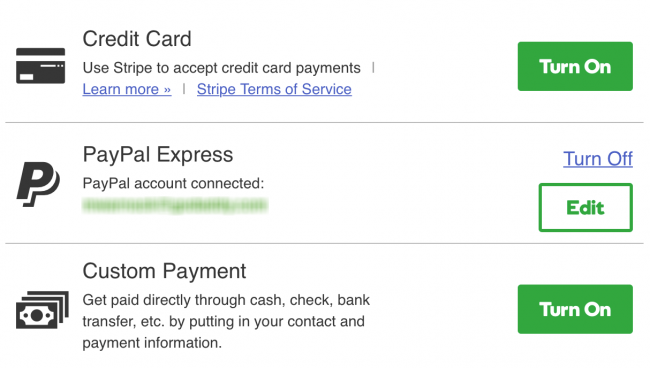This screenshot has width=650, height=368.
Task: Click the 'Use Stripe to accept' description text
Action: point(221,68)
